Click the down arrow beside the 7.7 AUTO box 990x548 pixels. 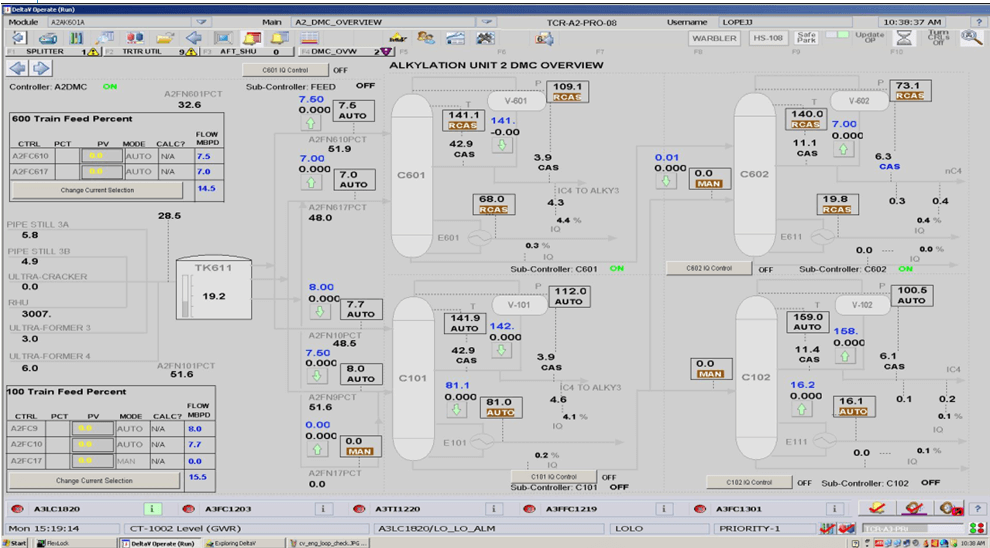[x=319, y=311]
